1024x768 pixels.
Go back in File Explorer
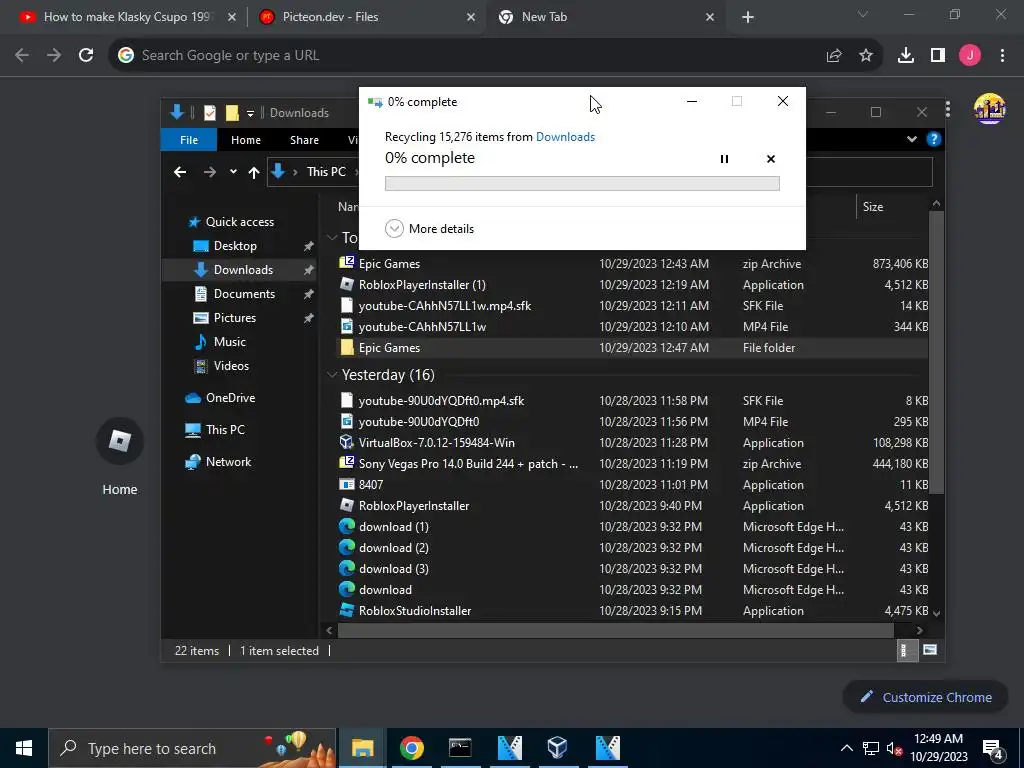tap(180, 172)
